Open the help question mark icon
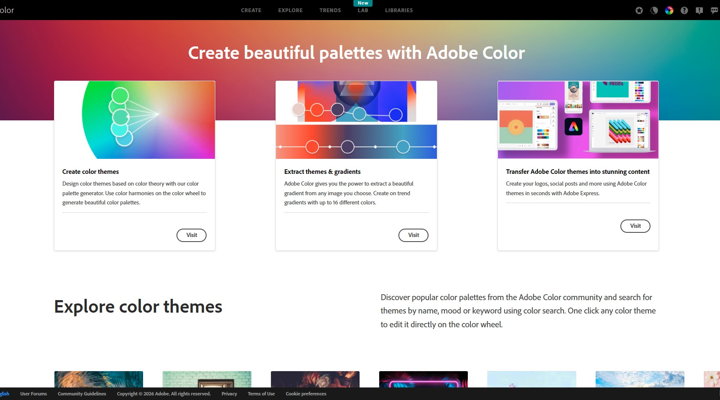Image resolution: width=720 pixels, height=400 pixels. click(x=684, y=10)
